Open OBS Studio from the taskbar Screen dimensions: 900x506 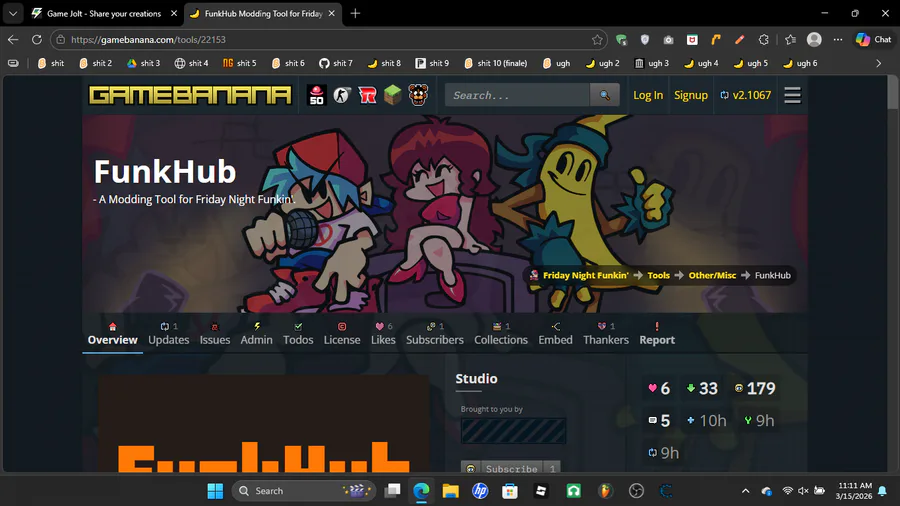[x=636, y=491]
